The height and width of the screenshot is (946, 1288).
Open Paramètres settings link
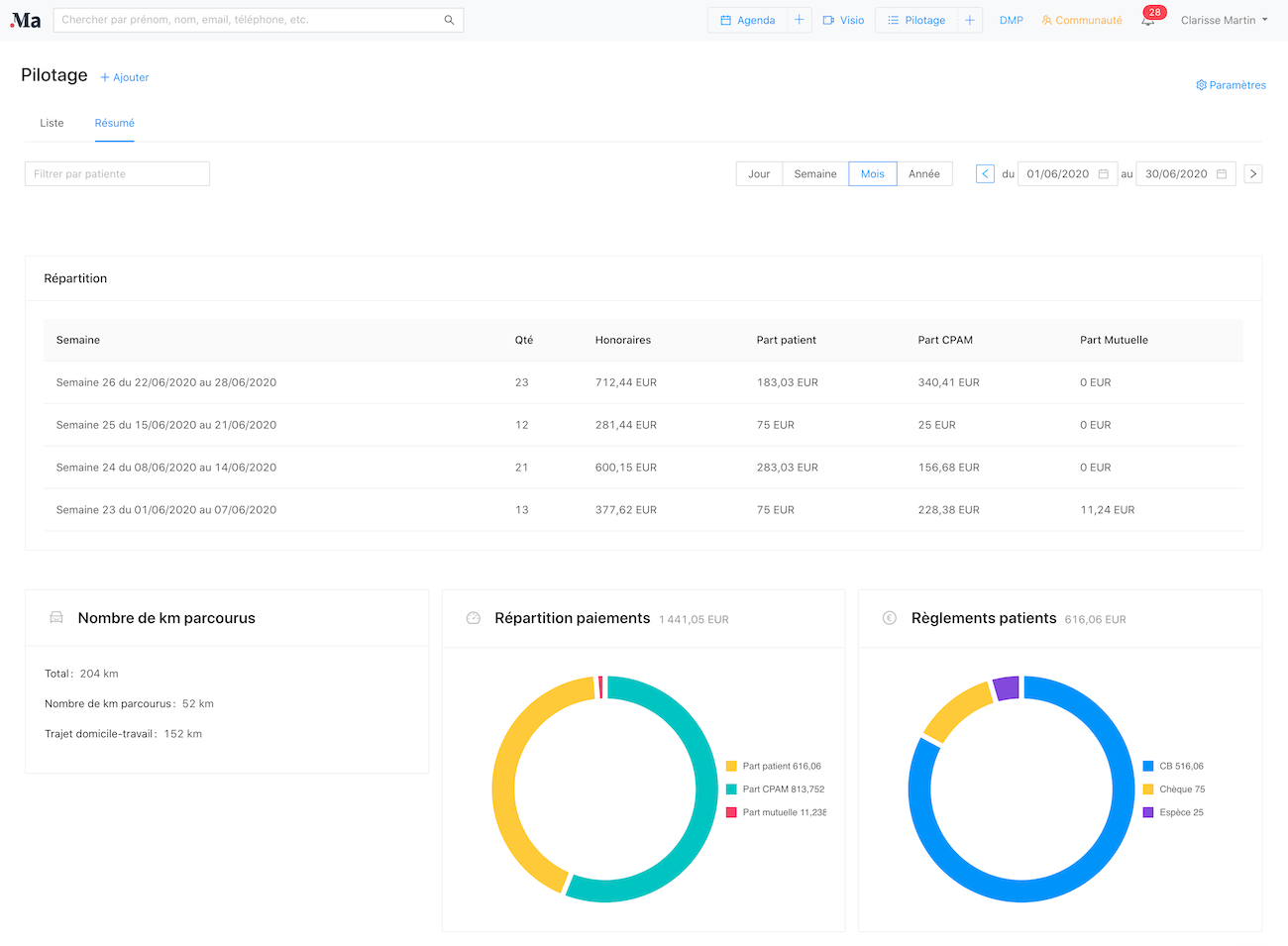[x=1231, y=85]
